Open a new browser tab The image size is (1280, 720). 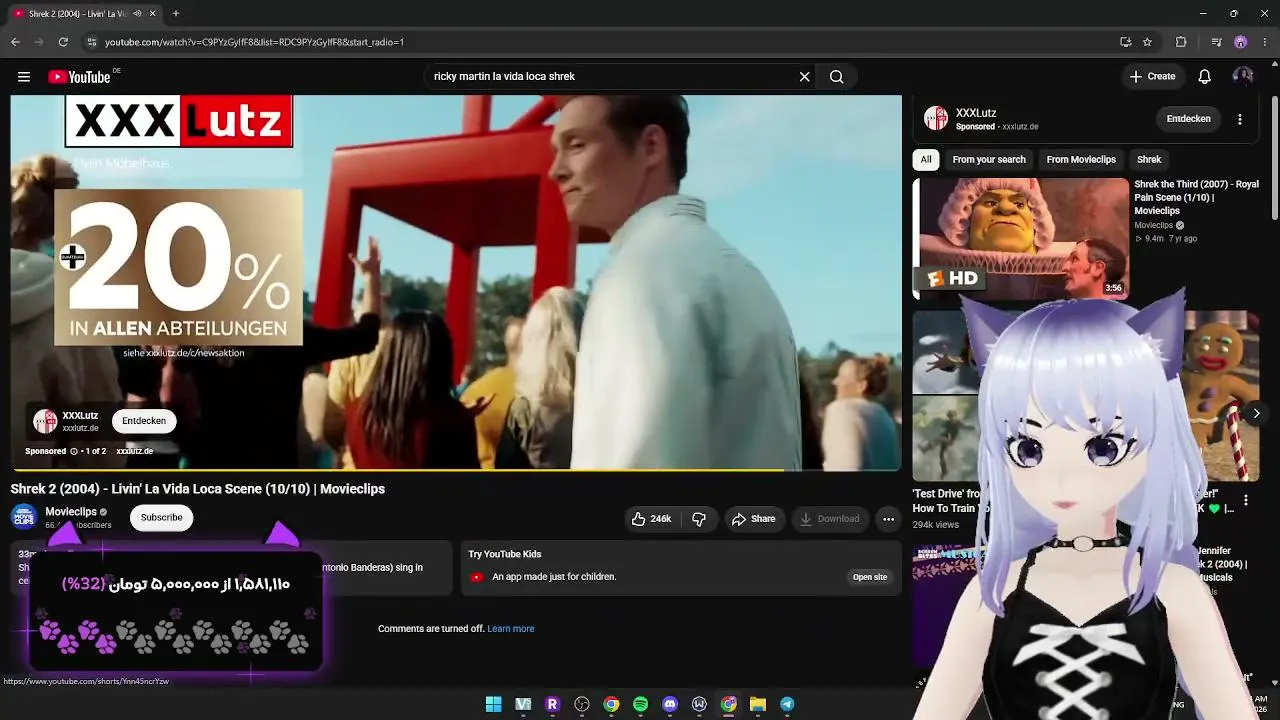pos(176,14)
